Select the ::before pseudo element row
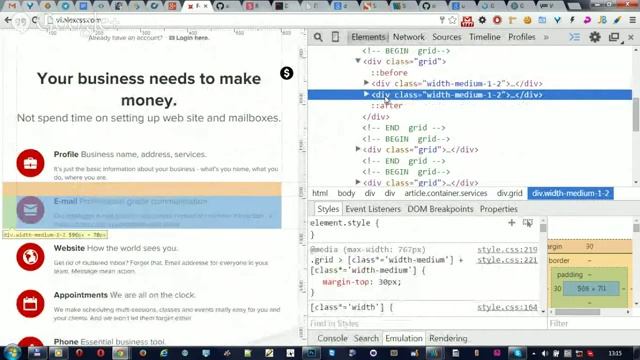640x360 pixels. (x=389, y=73)
